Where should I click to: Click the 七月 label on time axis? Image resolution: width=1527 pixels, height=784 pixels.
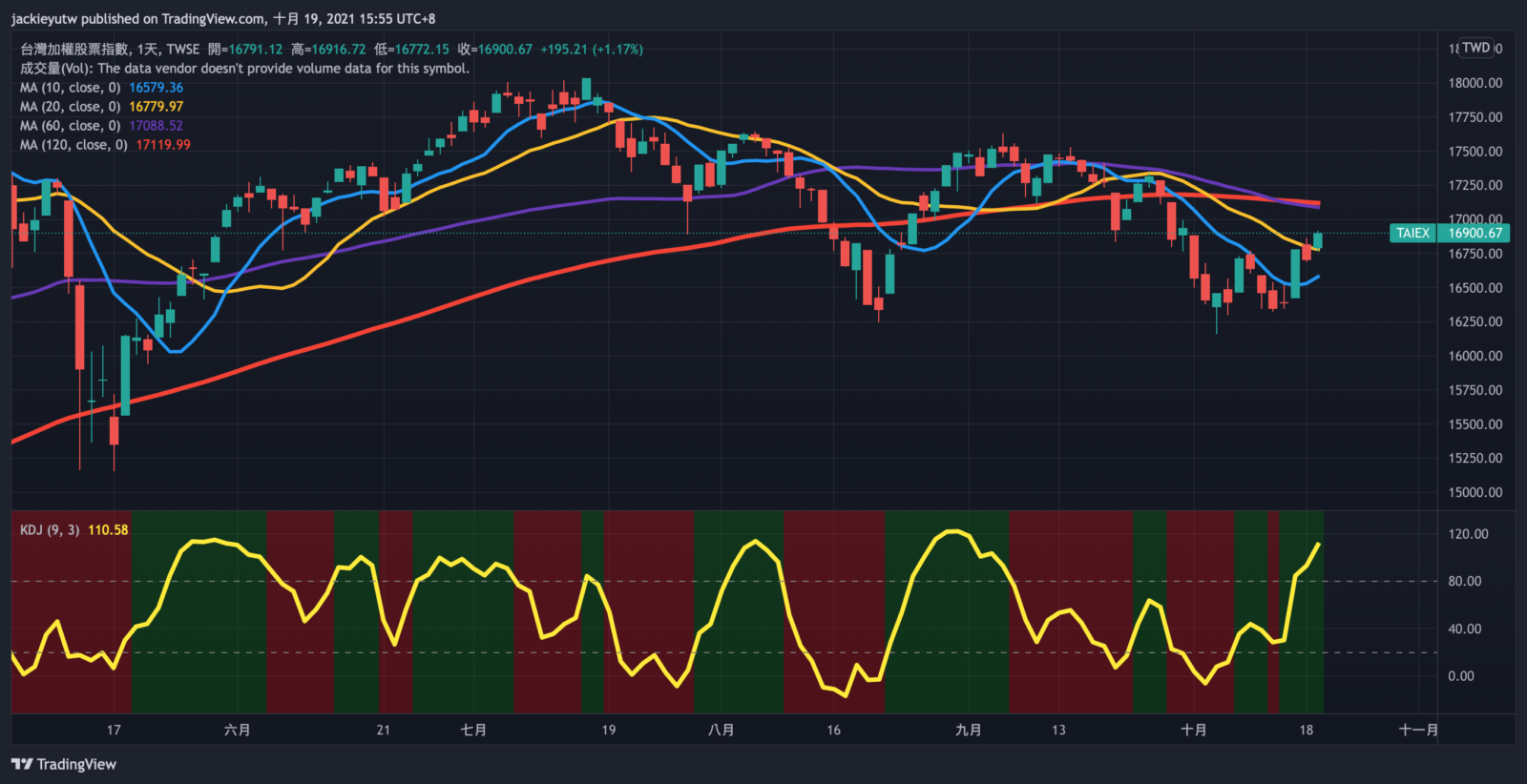(473, 730)
